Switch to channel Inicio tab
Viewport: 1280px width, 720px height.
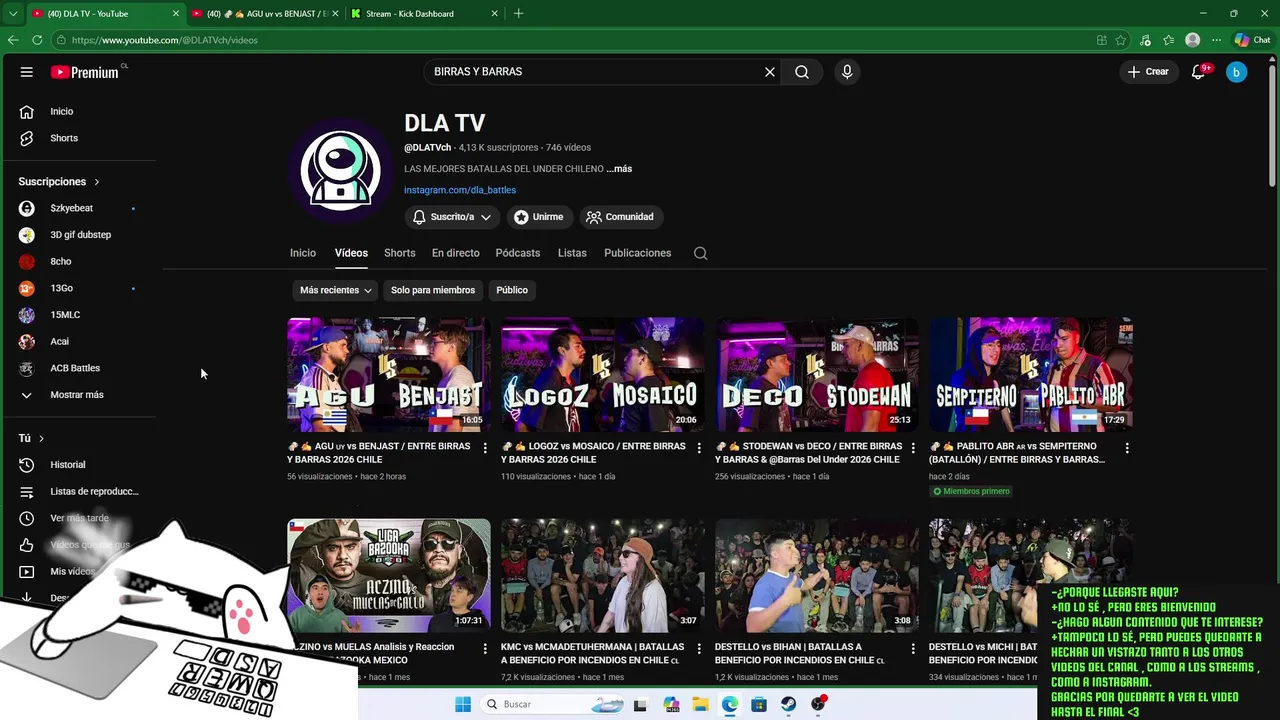303,253
